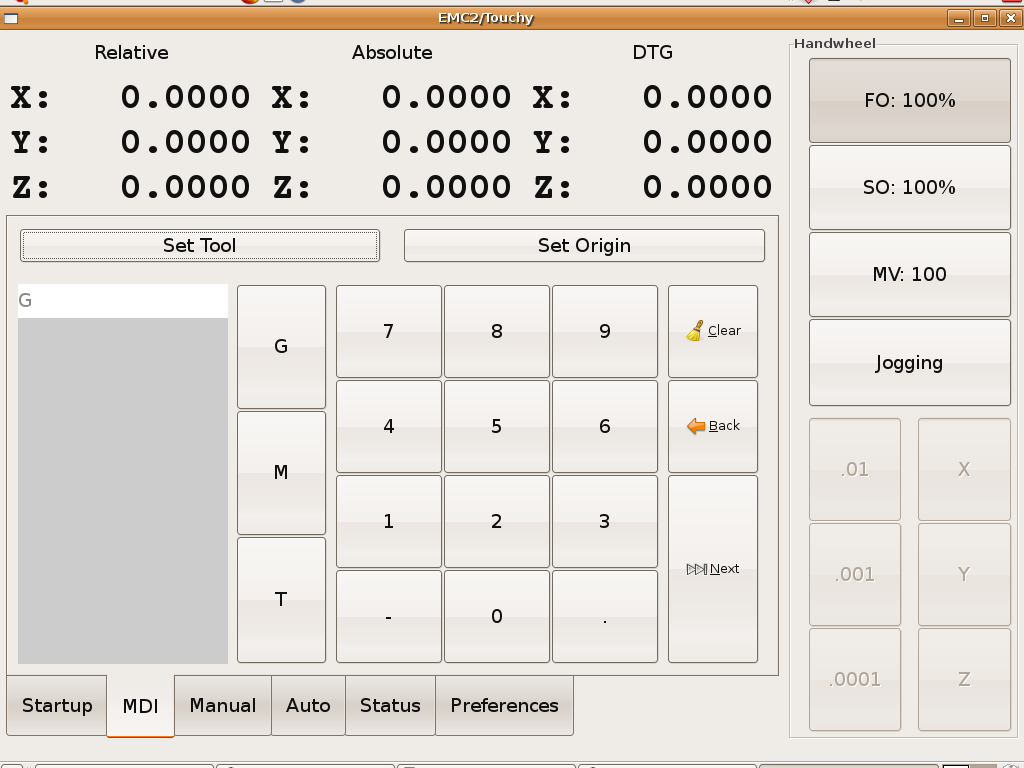Tap keypad digit 5
The height and width of the screenshot is (768, 1024).
(x=497, y=426)
